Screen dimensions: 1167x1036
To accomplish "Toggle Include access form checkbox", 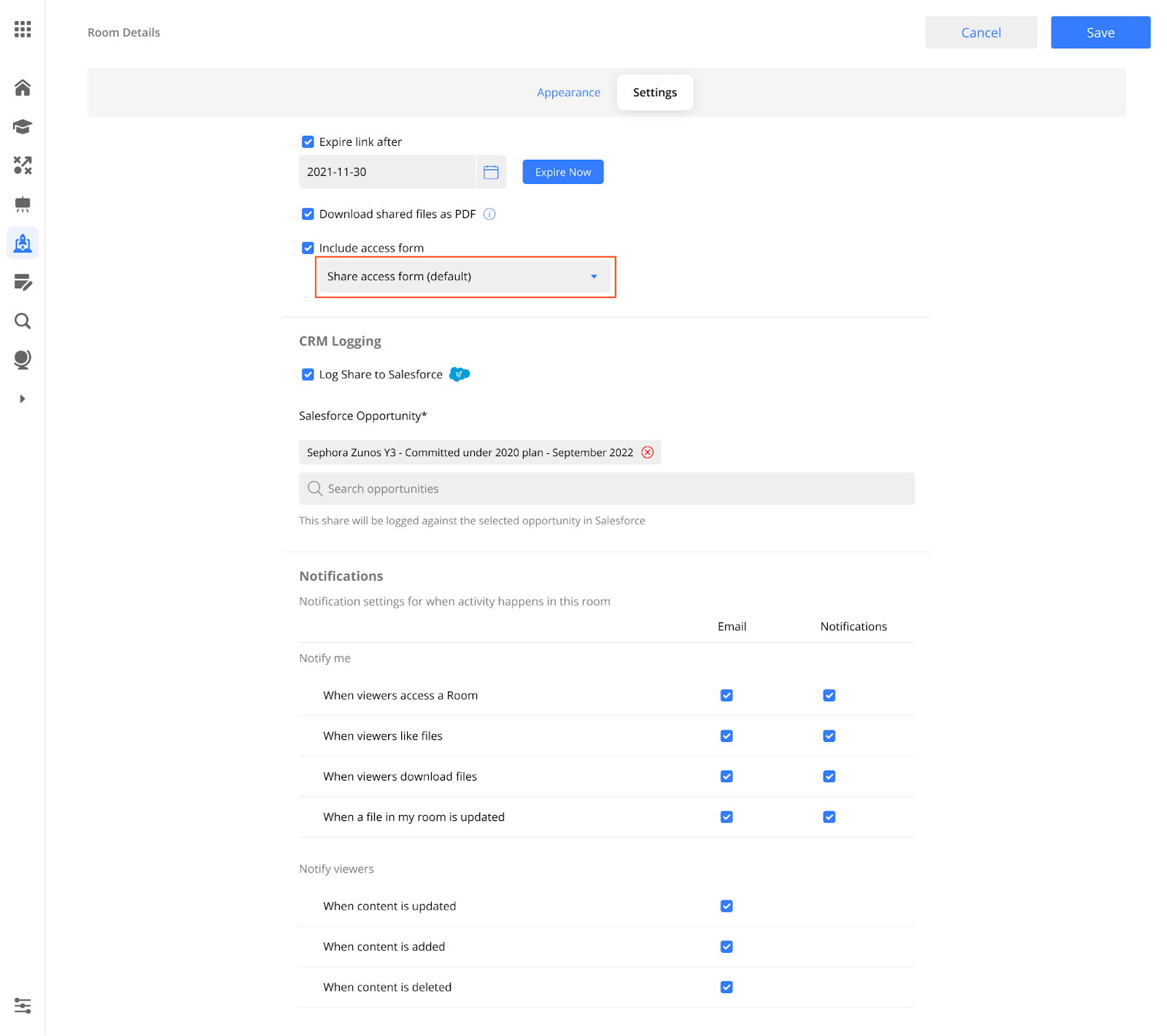I will coord(308,248).
